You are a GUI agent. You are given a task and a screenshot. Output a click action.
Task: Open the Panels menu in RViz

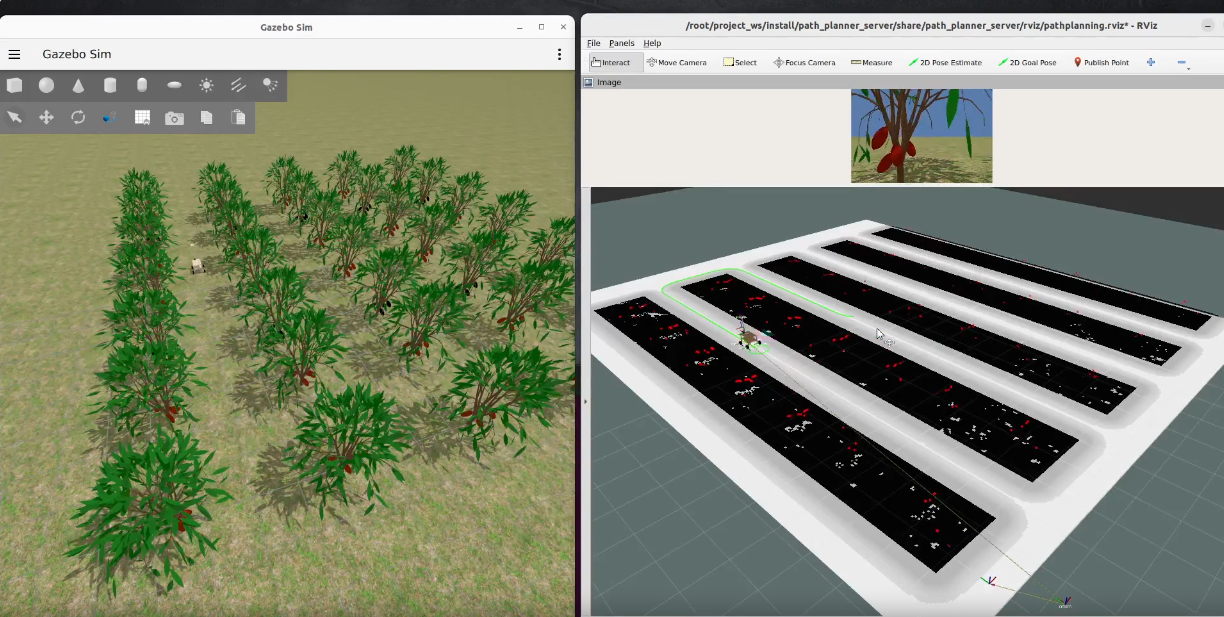(x=621, y=43)
